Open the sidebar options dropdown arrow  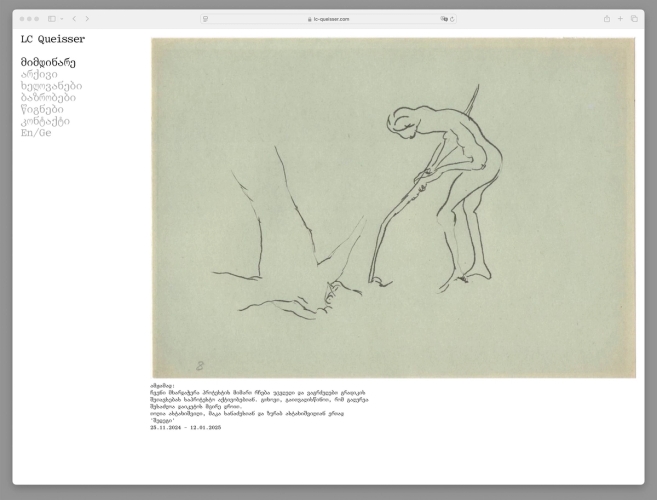(x=62, y=19)
